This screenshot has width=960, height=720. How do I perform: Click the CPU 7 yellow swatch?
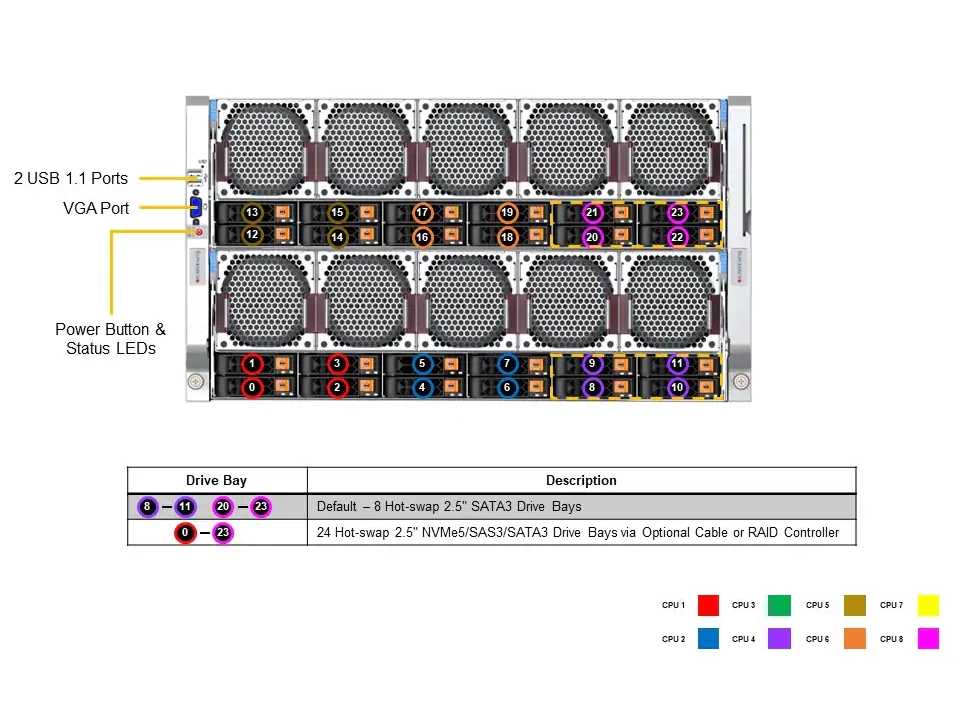tap(928, 605)
